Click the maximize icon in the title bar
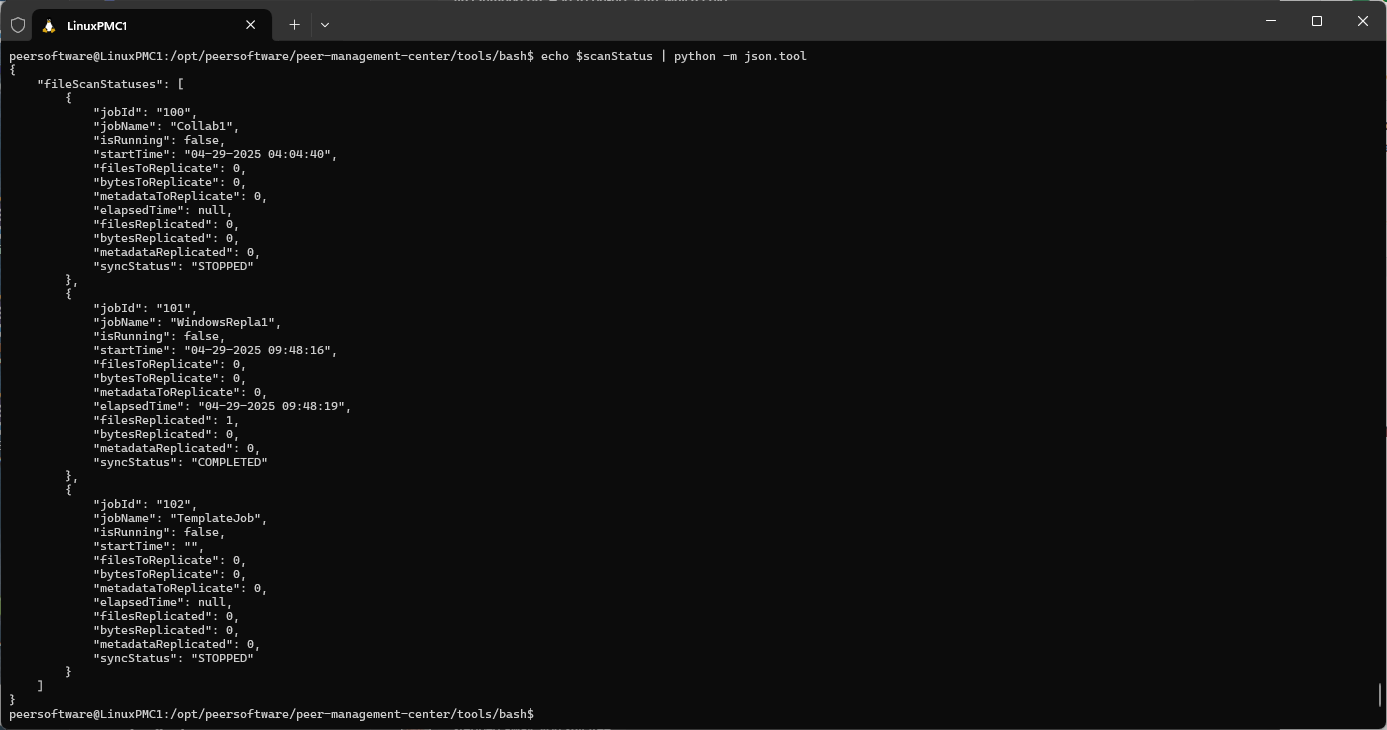 coord(1316,21)
